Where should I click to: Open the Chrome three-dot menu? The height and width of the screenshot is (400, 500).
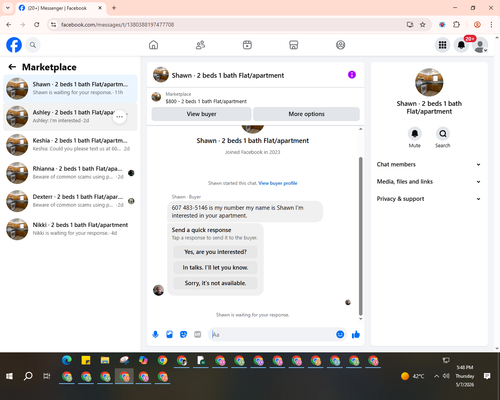(x=491, y=25)
